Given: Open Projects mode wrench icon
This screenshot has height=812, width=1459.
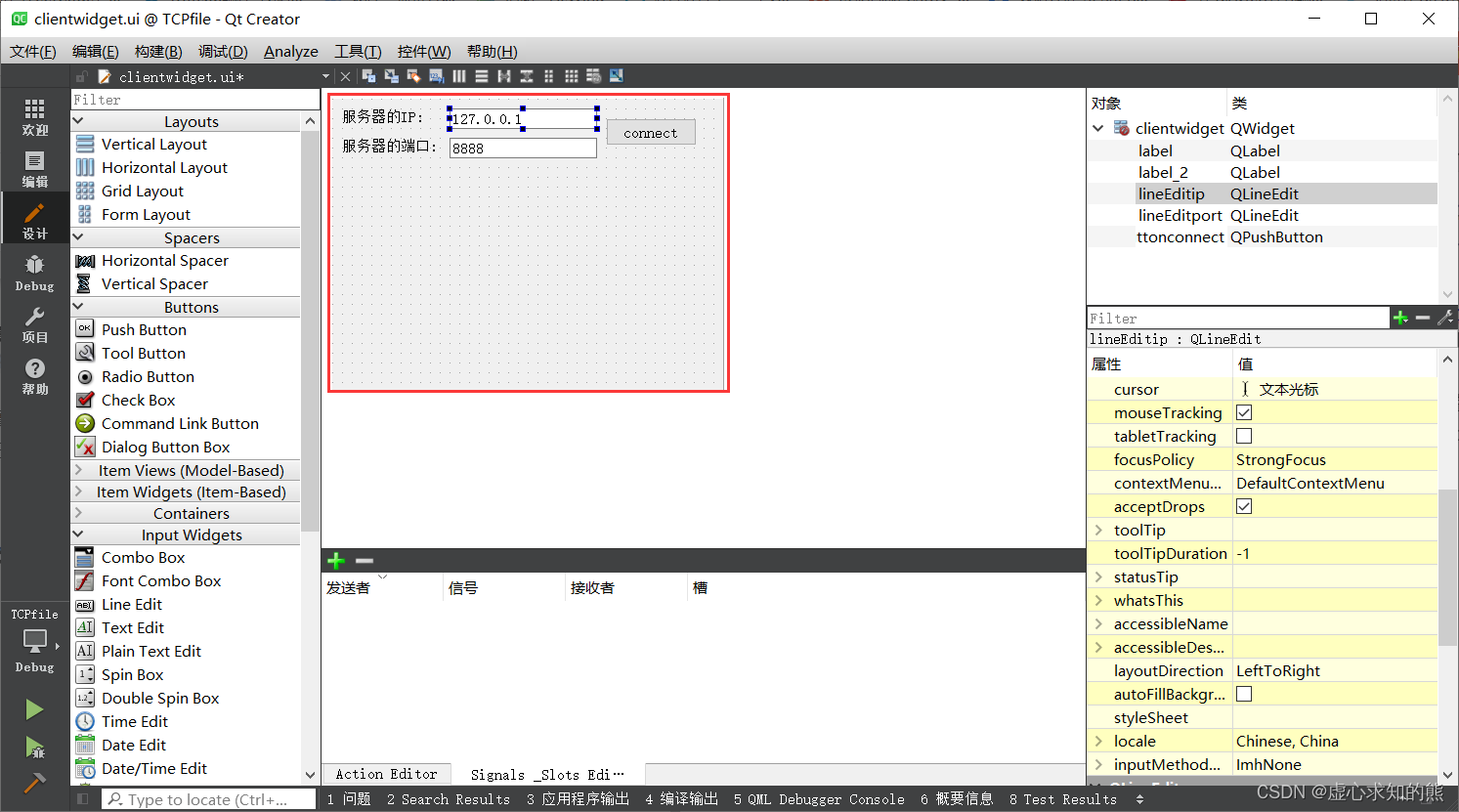Looking at the screenshot, I should tap(34, 324).
